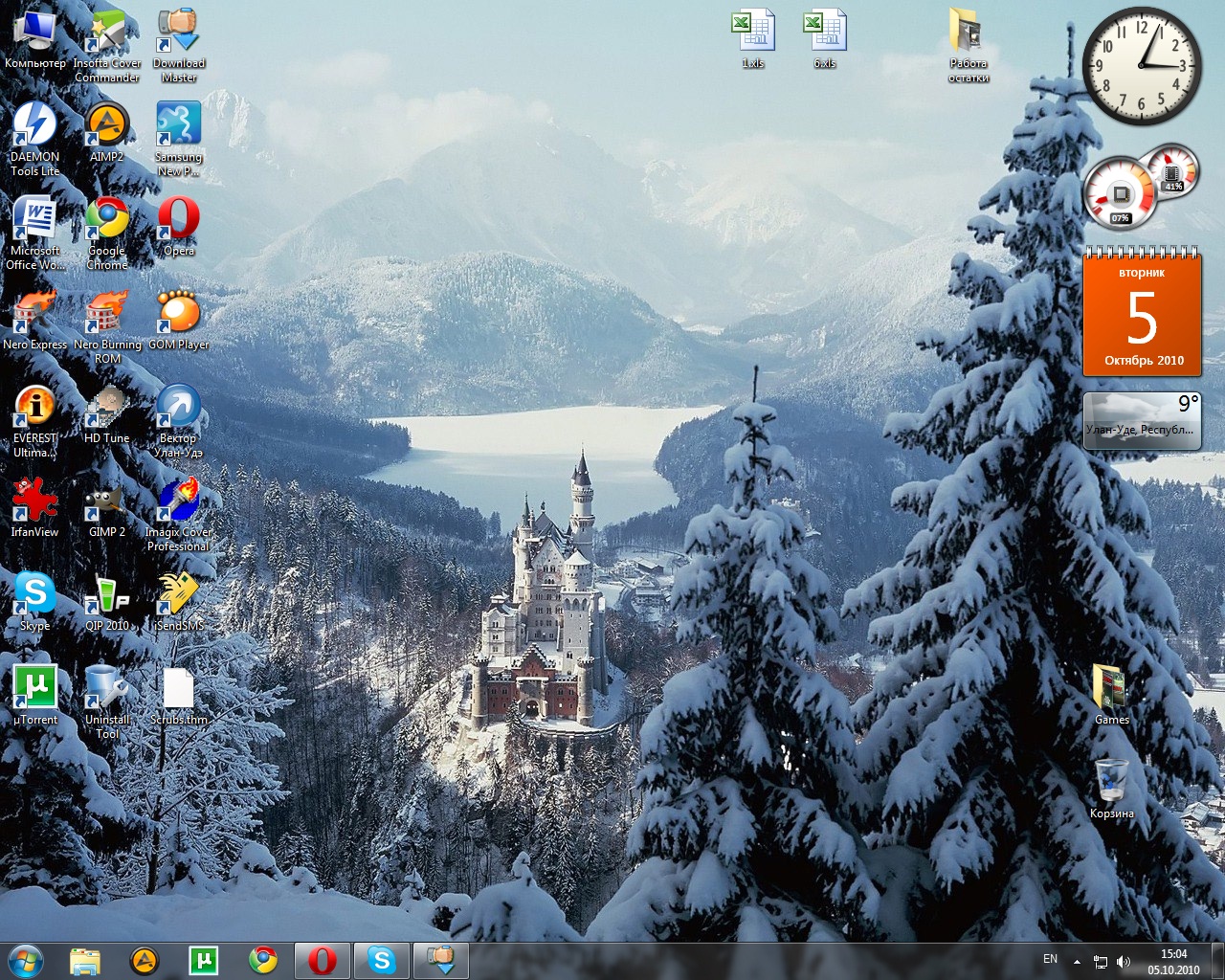This screenshot has width=1225, height=980.
Task: Click the Opera button in the taskbar
Action: click(x=323, y=960)
